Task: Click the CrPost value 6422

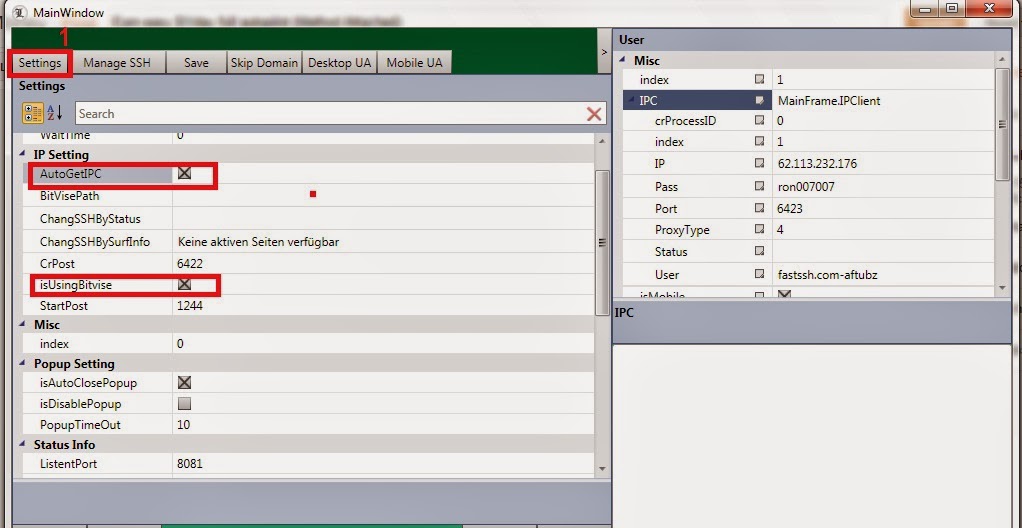Action: [x=190, y=264]
